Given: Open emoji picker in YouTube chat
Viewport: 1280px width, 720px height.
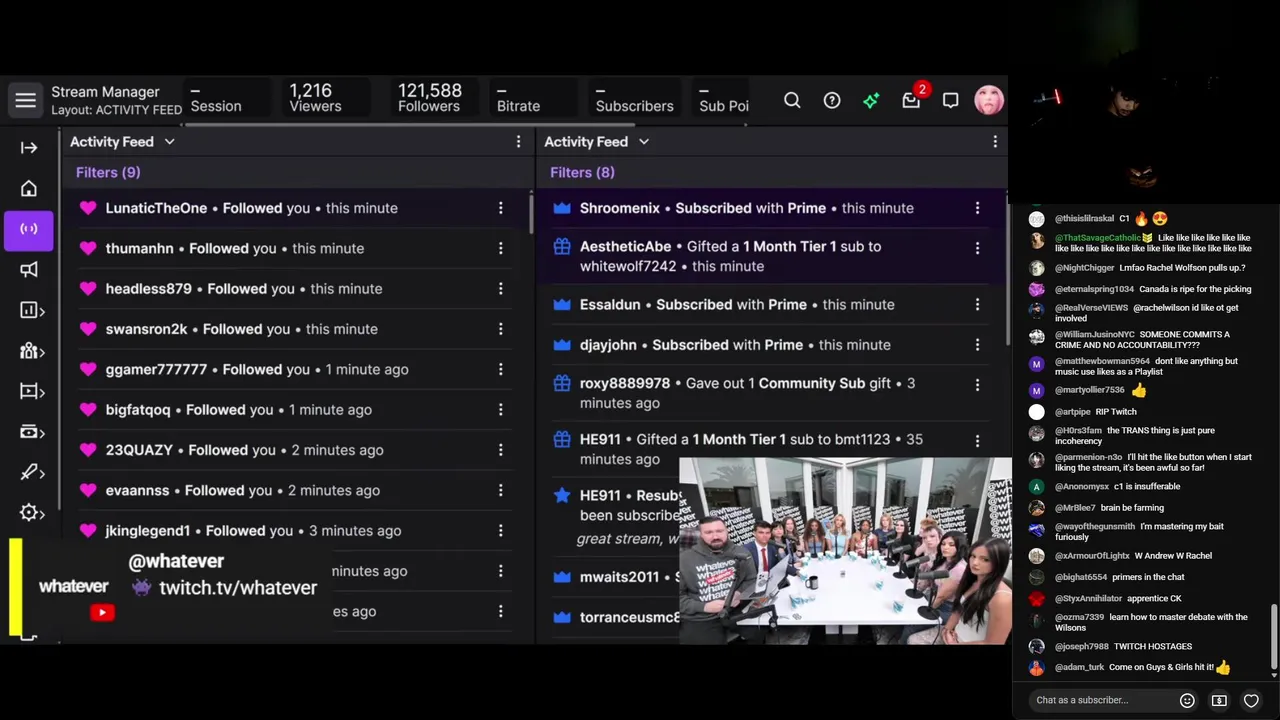Looking at the screenshot, I should (x=1187, y=700).
